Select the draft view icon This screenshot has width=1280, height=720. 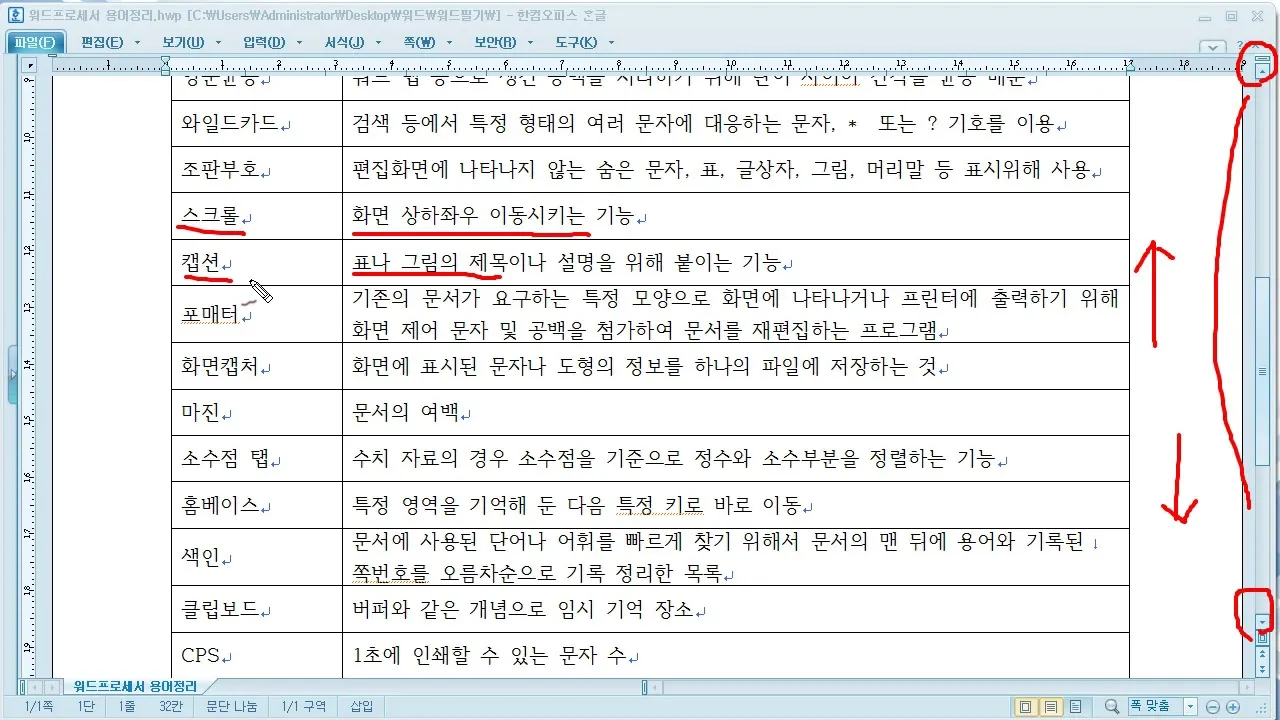(1076, 706)
